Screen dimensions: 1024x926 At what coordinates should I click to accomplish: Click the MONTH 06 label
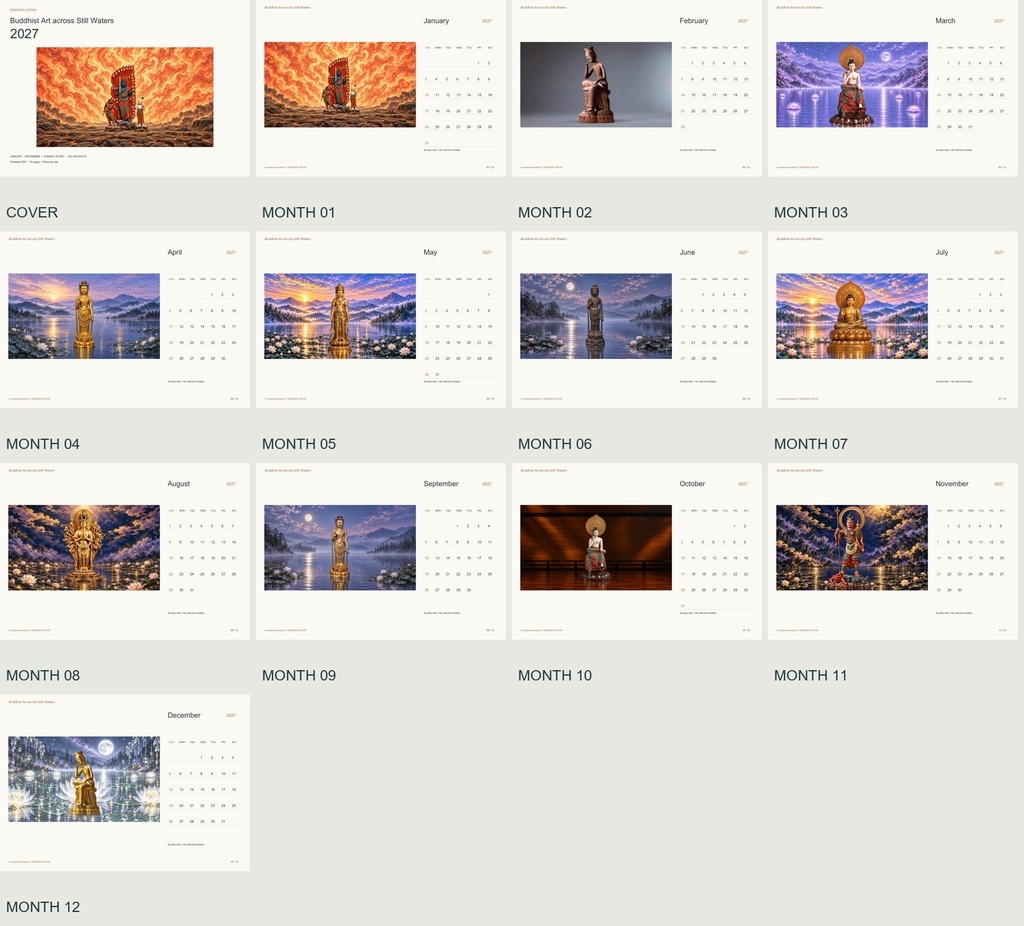[x=554, y=444]
